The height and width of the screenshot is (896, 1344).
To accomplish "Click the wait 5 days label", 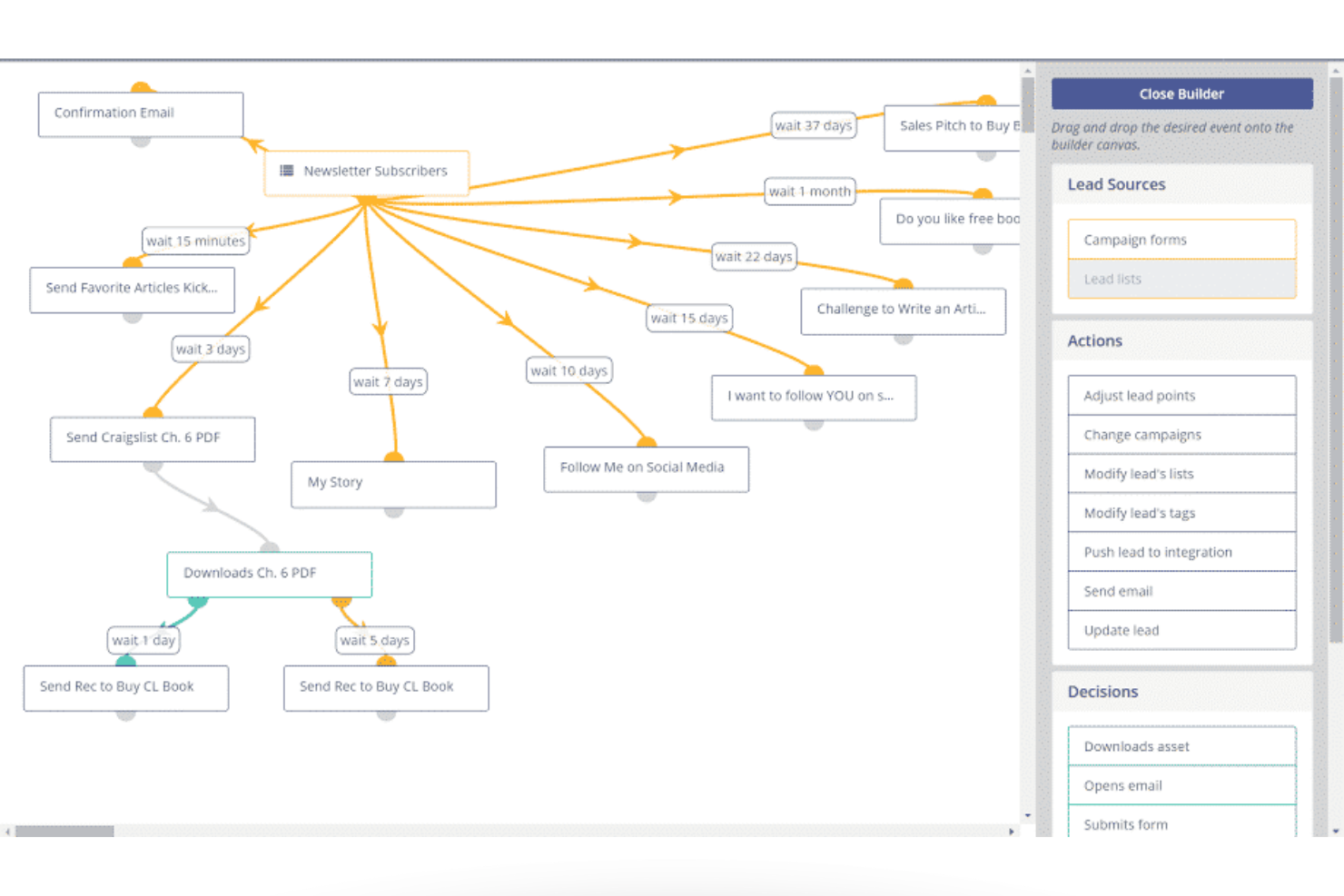I will click(375, 640).
